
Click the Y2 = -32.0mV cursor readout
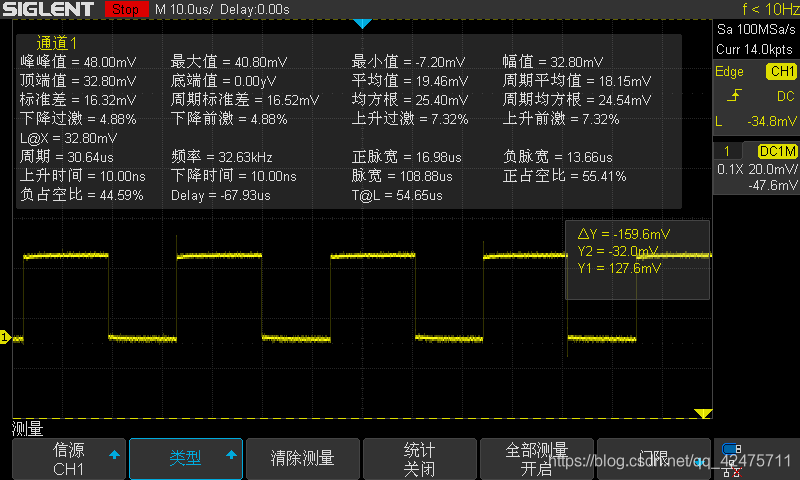617,251
